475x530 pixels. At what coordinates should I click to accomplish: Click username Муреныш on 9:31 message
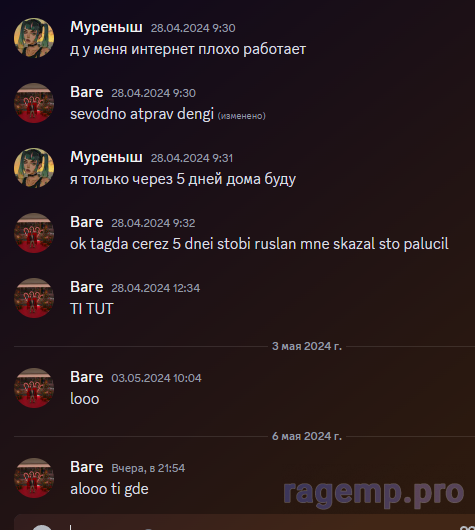click(106, 157)
